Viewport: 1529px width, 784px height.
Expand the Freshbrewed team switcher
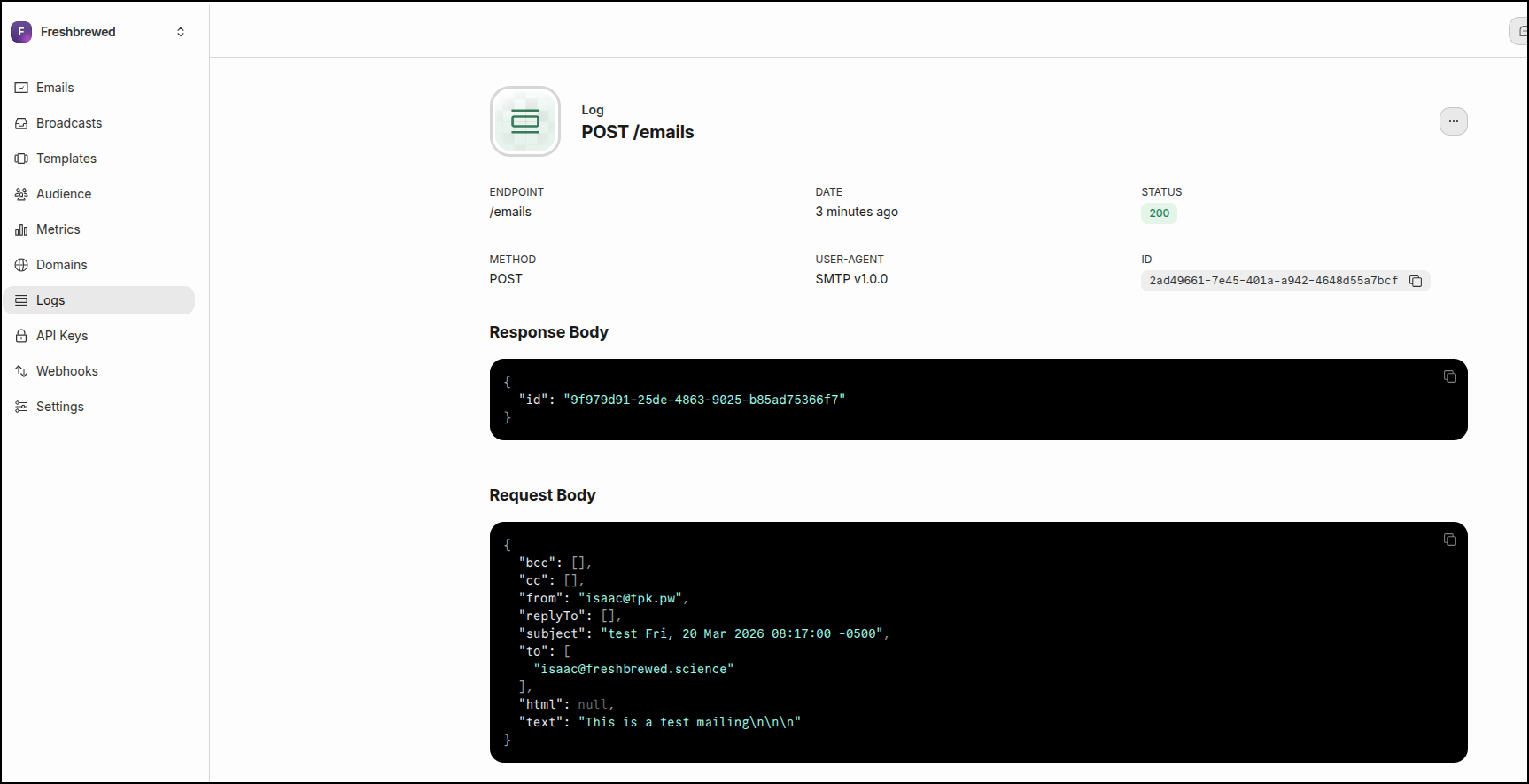181,32
